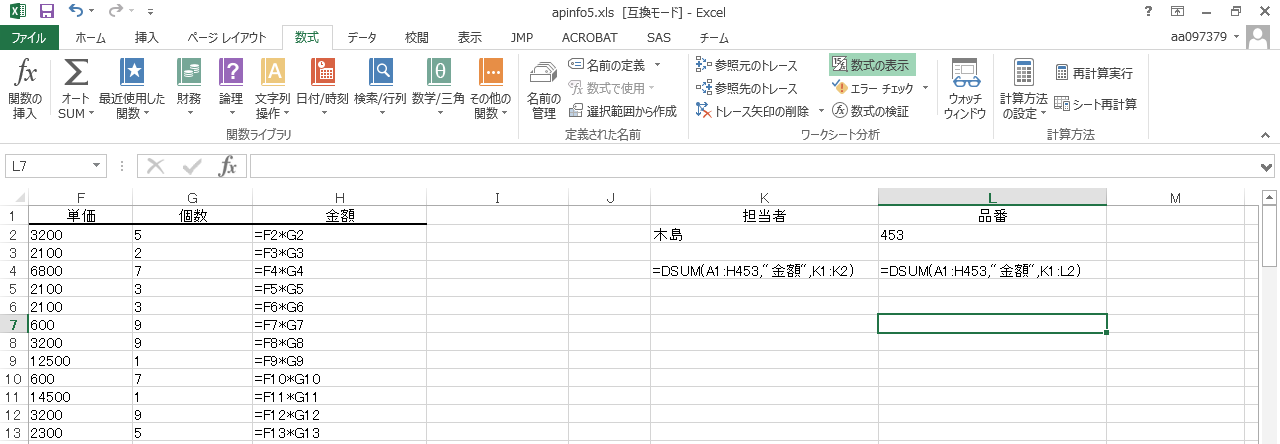Switch to the Data (データ) ribbon tab

tap(361, 38)
